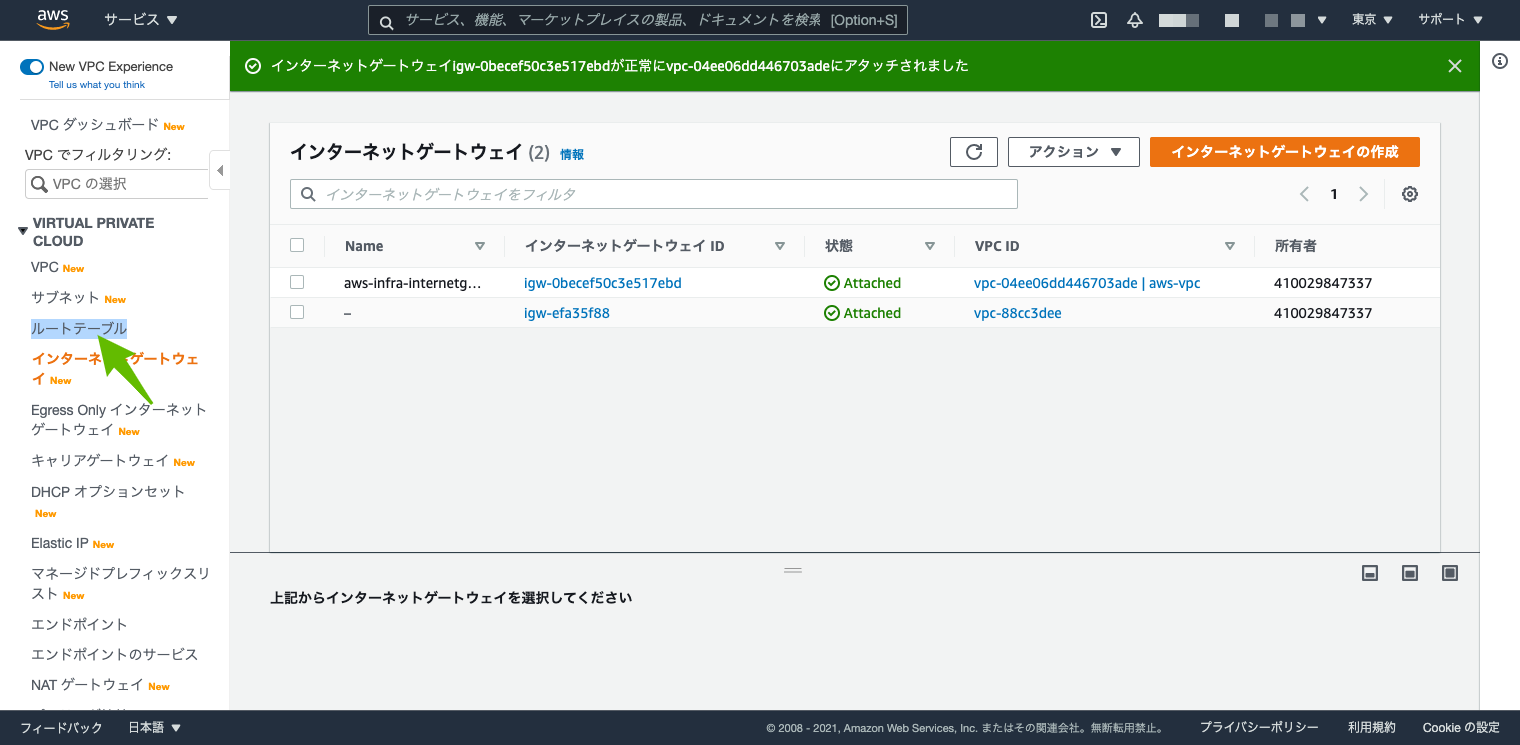Viewport: 1520px width, 745px height.
Task: Toggle the New VPC Experience switch
Action: [x=32, y=67]
